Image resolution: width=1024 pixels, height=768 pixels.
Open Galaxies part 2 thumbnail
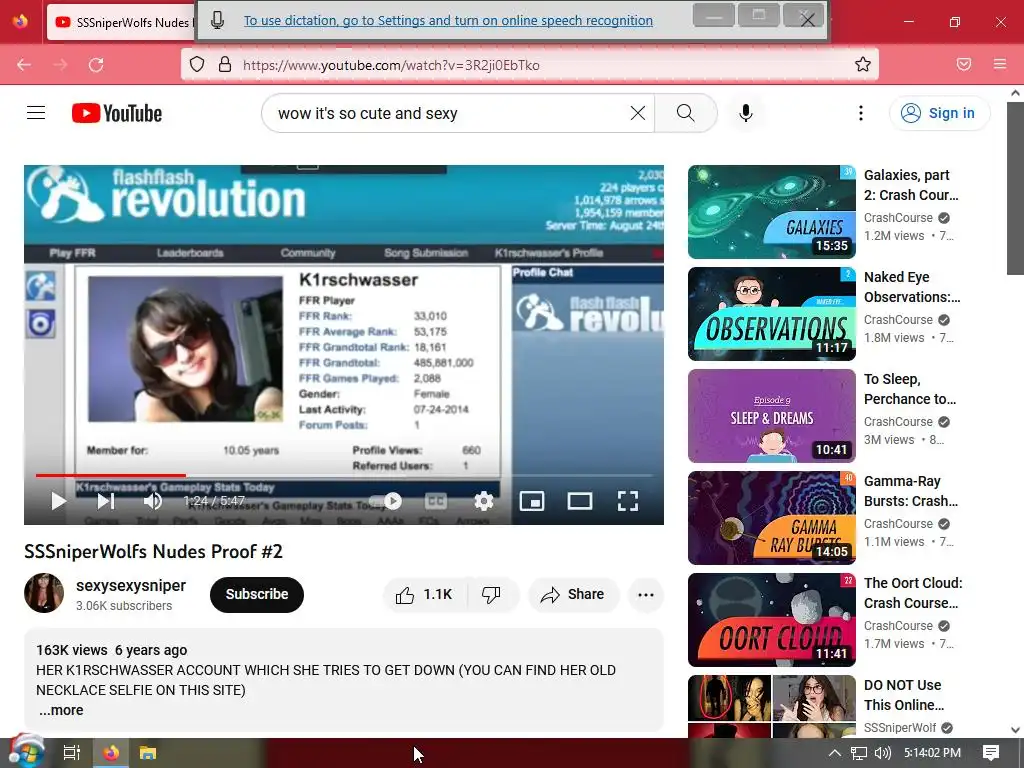pos(772,212)
